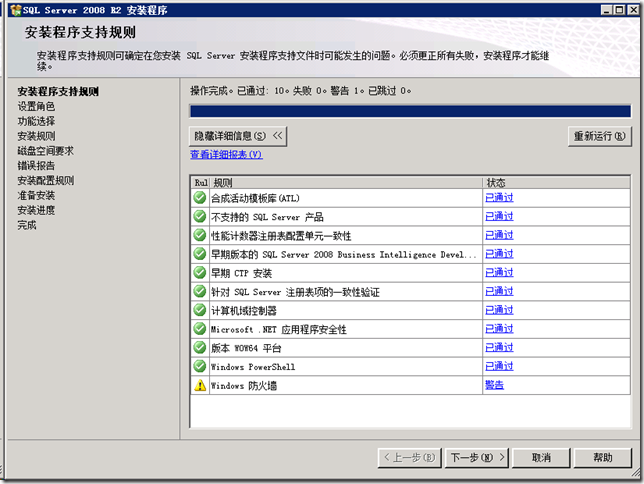Screen dimensions: 644x484
Task: Click rule text Windows 防火墙
Action: [x=244, y=386]
